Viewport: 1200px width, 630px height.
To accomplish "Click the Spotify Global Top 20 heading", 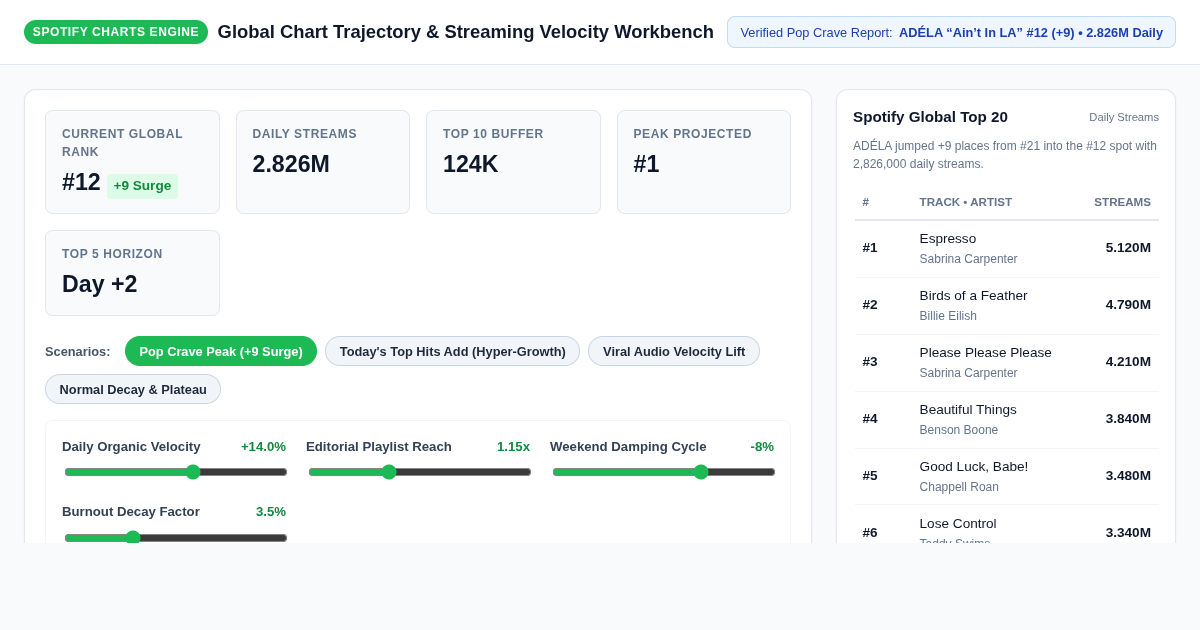I will tap(930, 117).
